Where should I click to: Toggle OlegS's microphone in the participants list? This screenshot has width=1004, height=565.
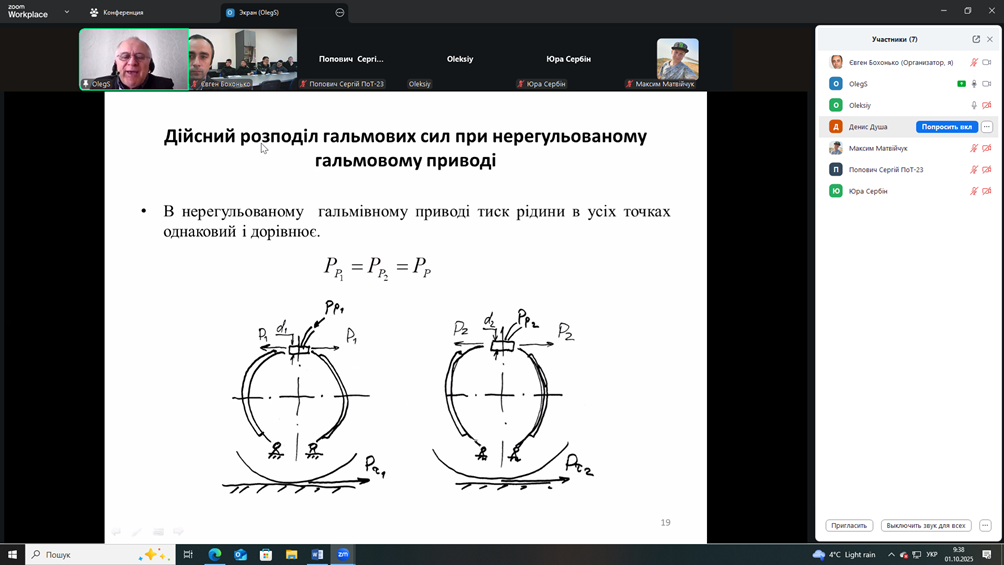tap(974, 84)
